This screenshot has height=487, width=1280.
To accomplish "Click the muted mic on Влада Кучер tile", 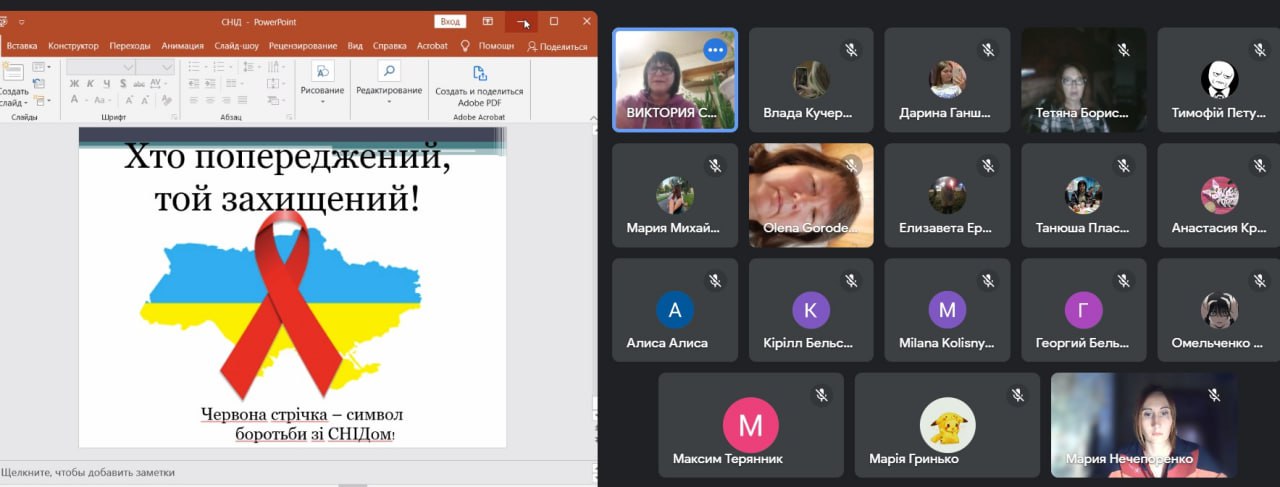I will 851,49.
